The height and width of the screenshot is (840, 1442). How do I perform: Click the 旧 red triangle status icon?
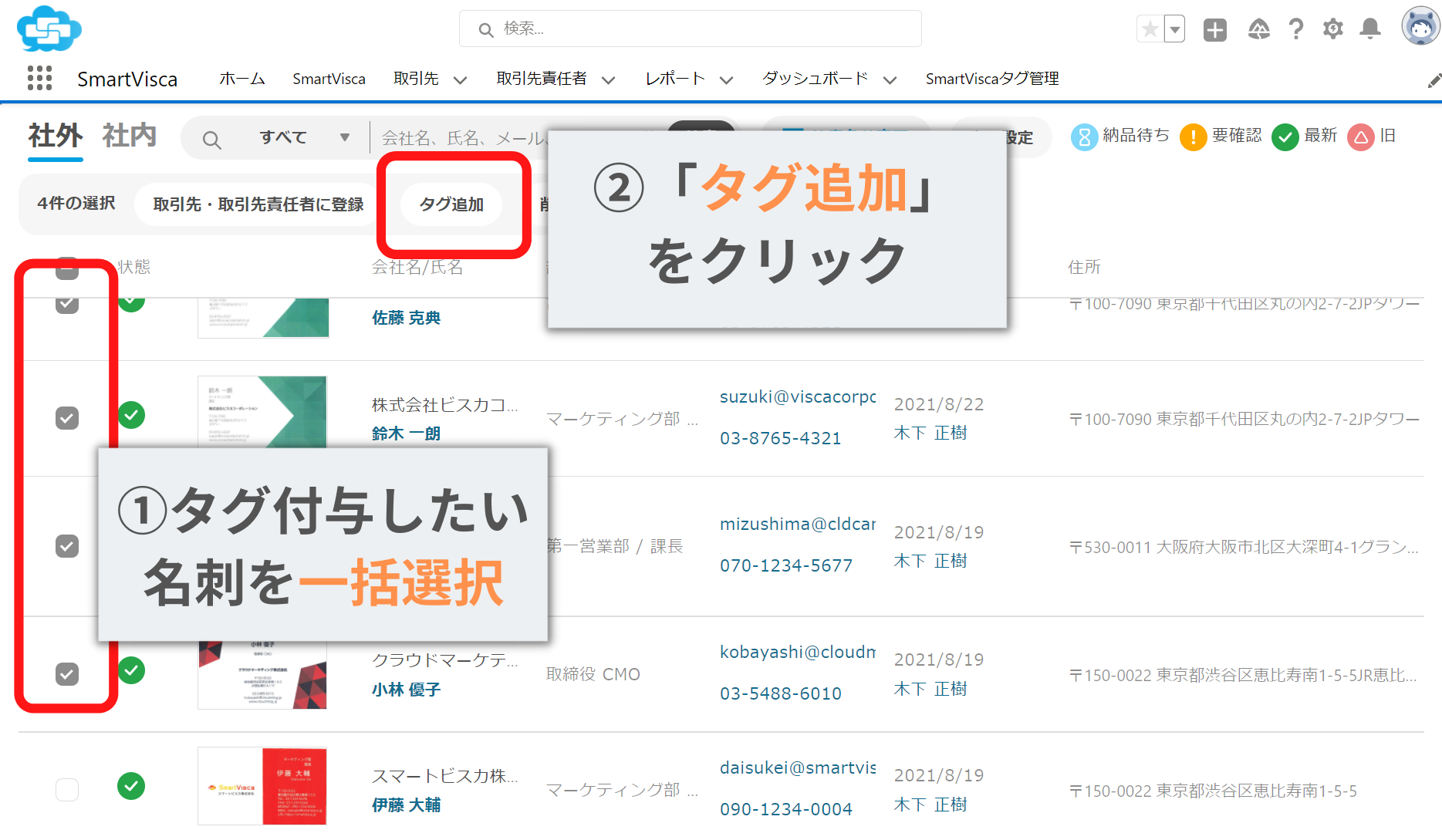pos(1361,137)
